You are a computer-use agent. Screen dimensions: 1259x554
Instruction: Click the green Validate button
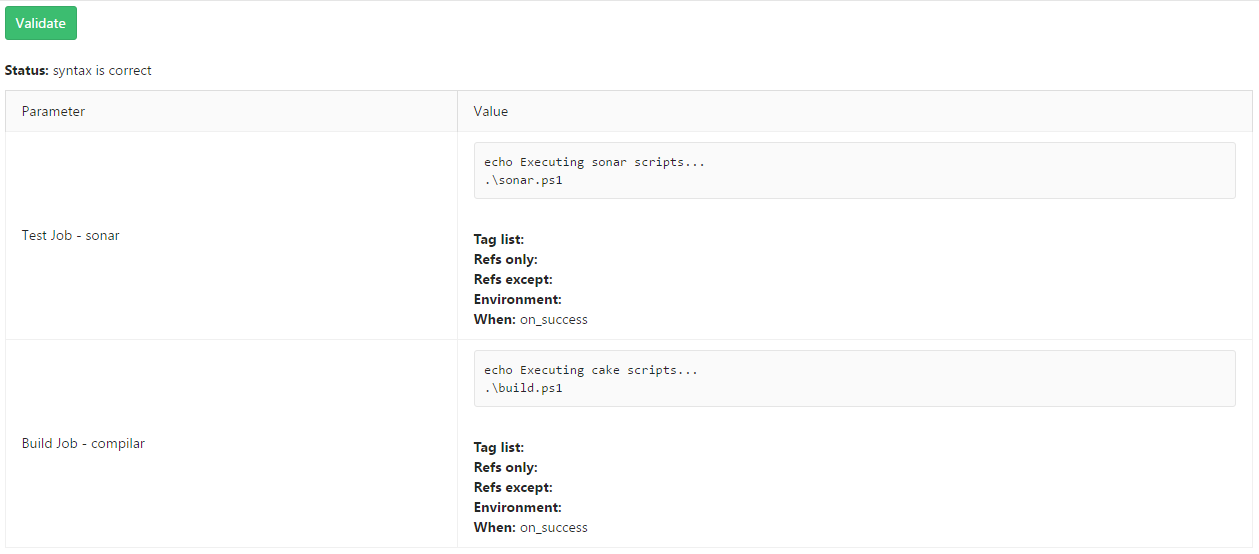click(40, 23)
